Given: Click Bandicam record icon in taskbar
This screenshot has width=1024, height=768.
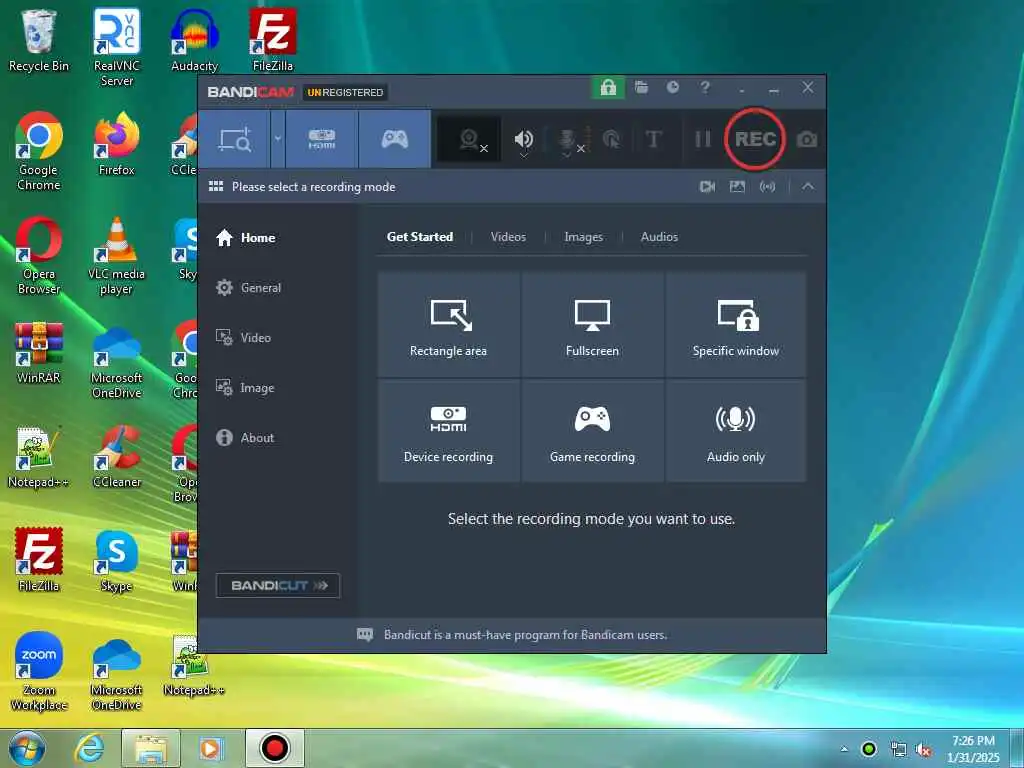Looking at the screenshot, I should tap(274, 748).
